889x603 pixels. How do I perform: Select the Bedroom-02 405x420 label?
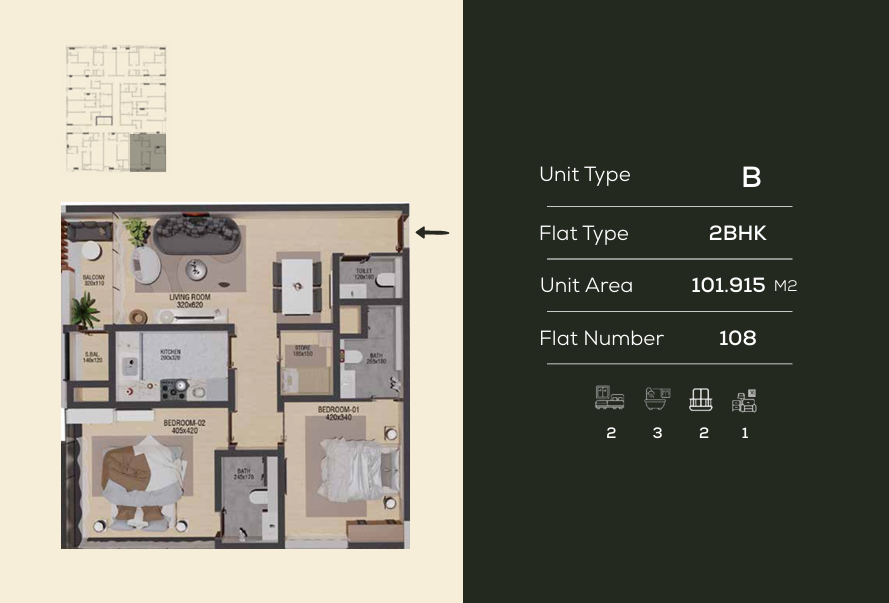coord(183,426)
